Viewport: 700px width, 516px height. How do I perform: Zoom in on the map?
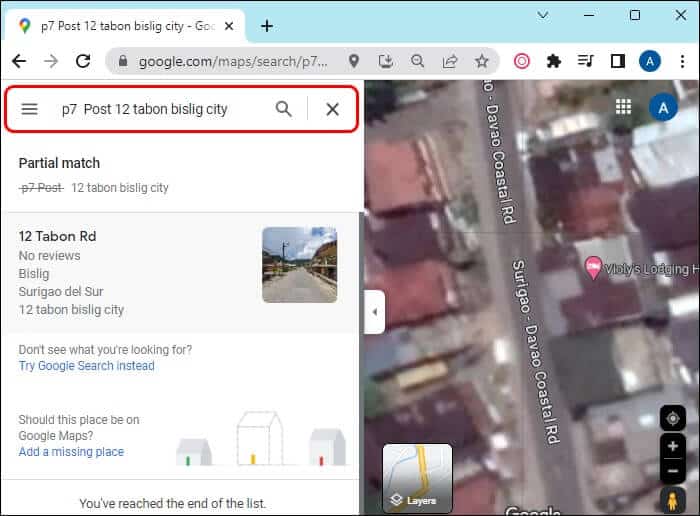click(673, 446)
